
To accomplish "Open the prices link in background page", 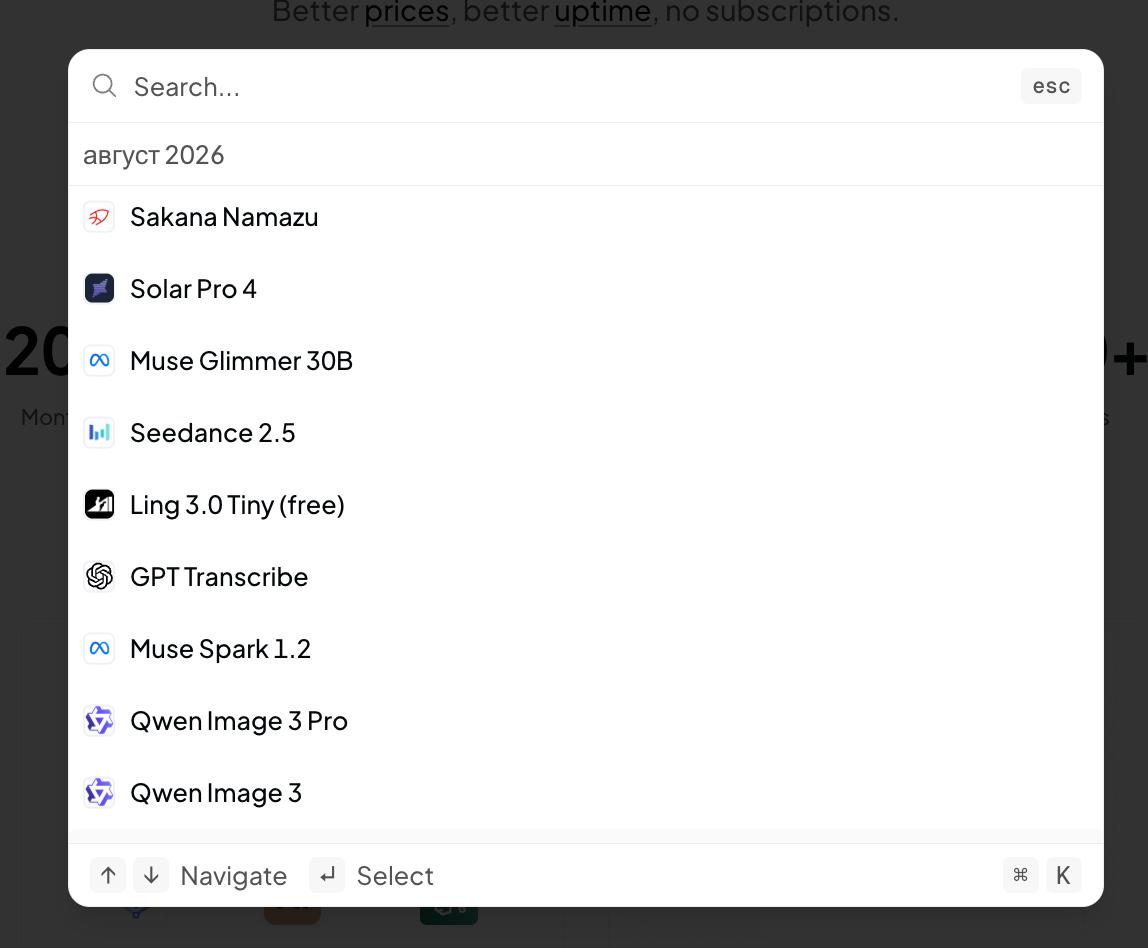I will pyautogui.click(x=407, y=12).
